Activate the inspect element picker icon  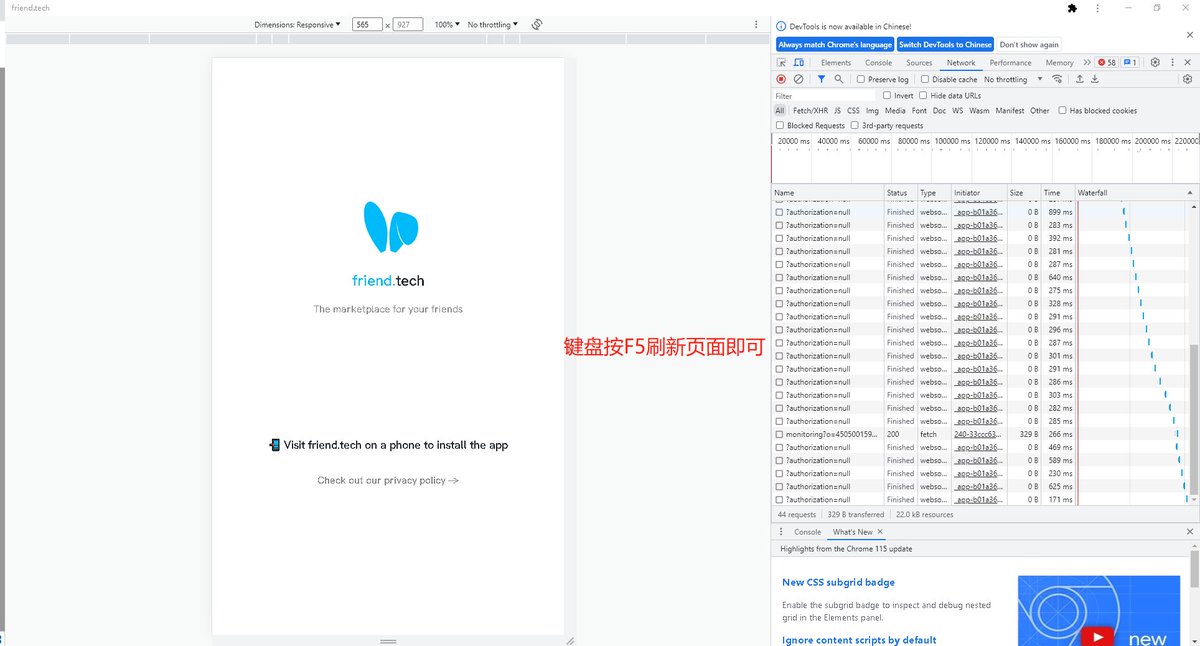pyautogui.click(x=782, y=62)
